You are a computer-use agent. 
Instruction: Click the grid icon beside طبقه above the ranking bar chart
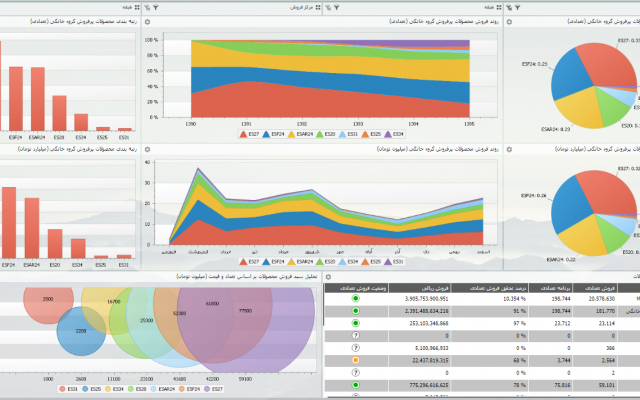point(137,7)
